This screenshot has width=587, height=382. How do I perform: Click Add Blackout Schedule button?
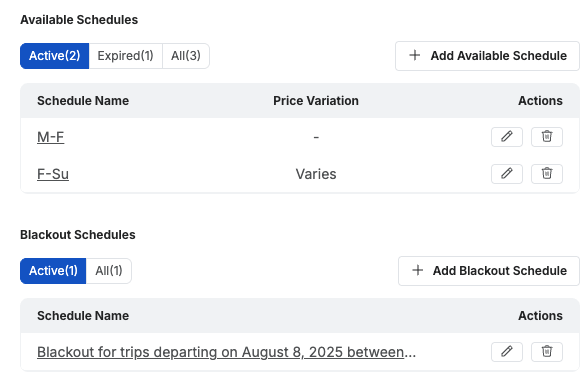coord(489,271)
